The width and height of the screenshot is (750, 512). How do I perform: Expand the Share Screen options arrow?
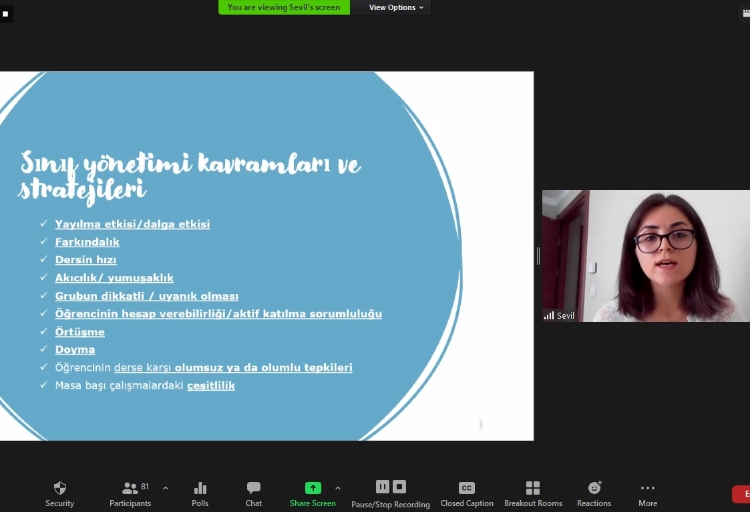[x=338, y=488]
